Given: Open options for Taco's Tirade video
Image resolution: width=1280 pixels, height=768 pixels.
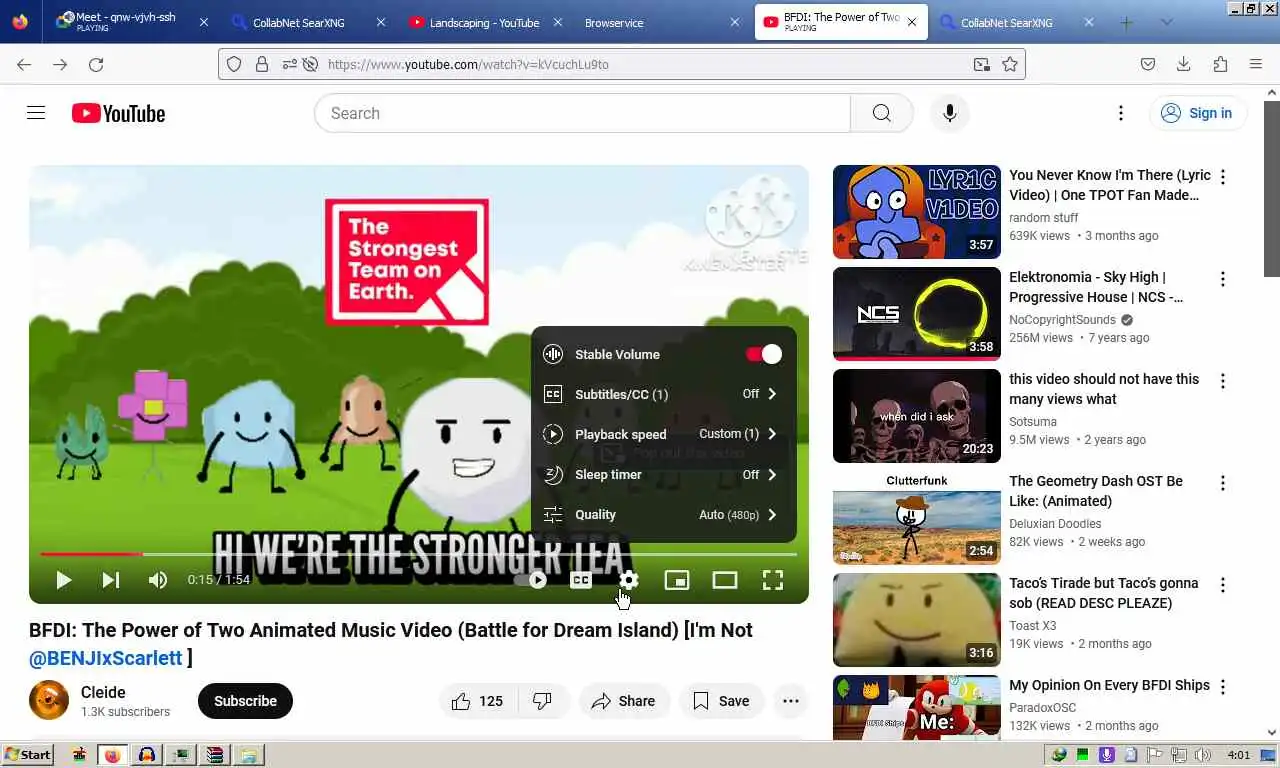Looking at the screenshot, I should coord(1222,585).
